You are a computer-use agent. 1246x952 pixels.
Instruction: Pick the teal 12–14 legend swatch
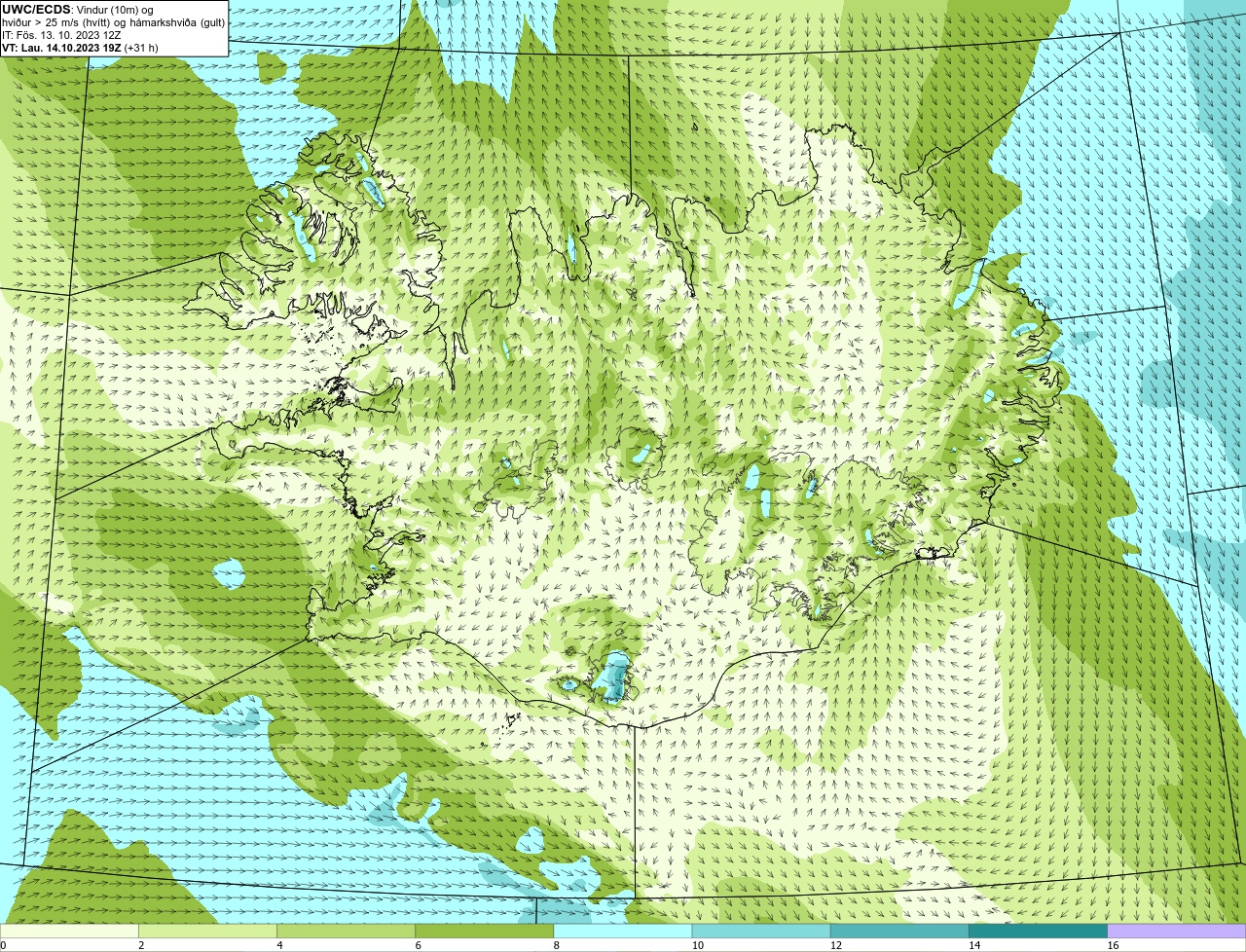[x=899, y=932]
